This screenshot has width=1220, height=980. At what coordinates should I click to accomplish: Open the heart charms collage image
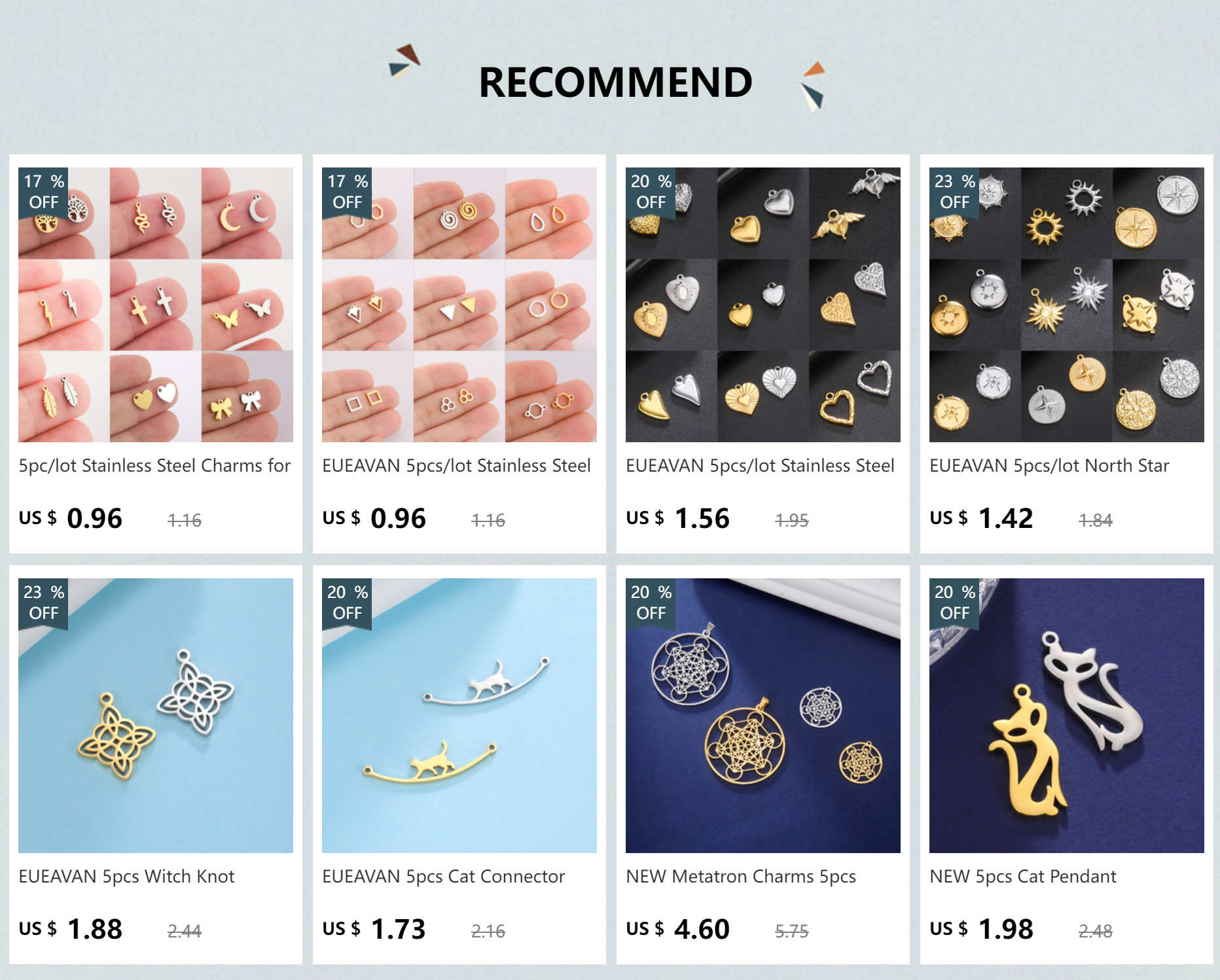763,304
